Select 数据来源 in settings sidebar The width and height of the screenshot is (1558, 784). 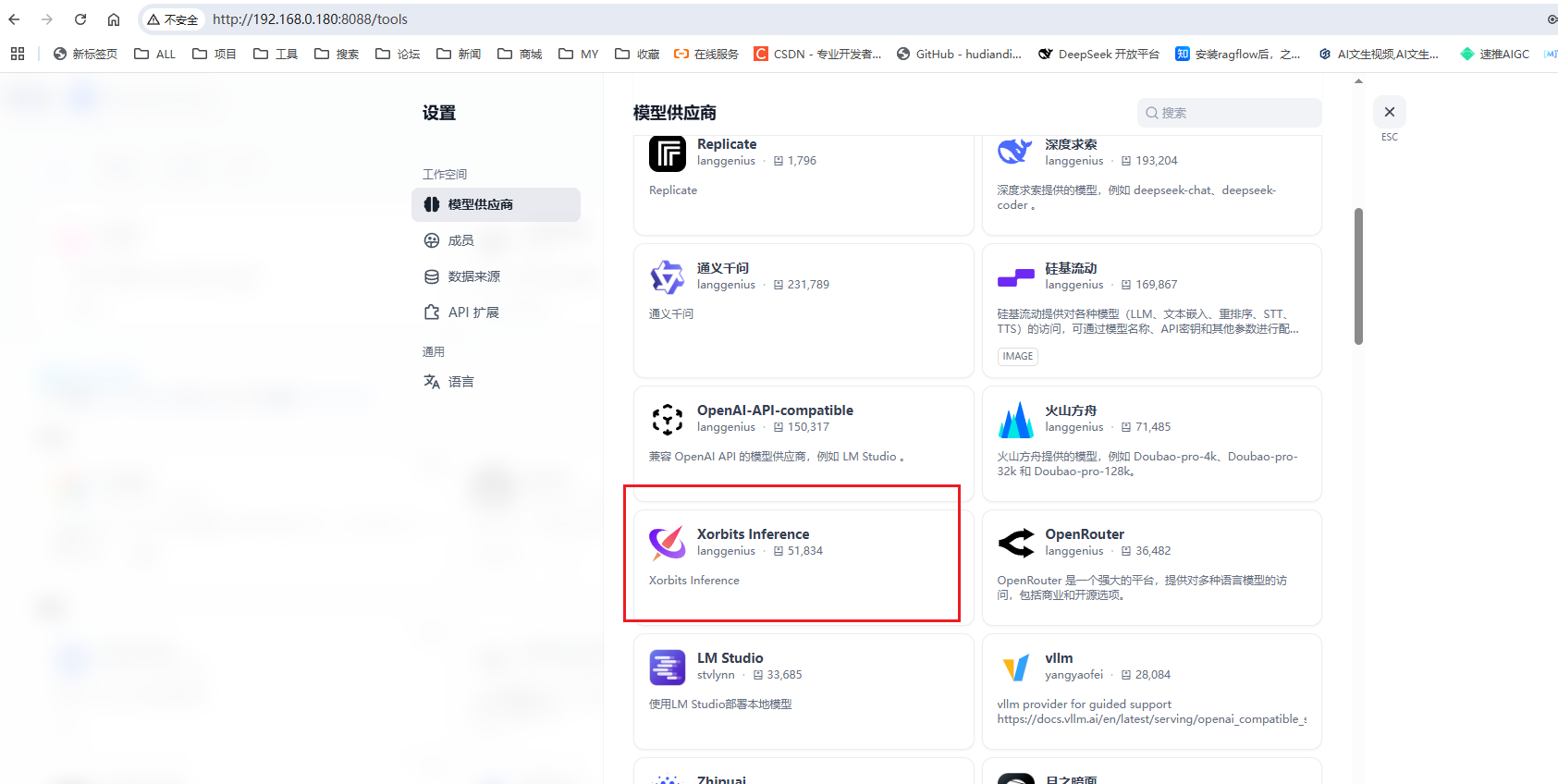[x=496, y=276]
